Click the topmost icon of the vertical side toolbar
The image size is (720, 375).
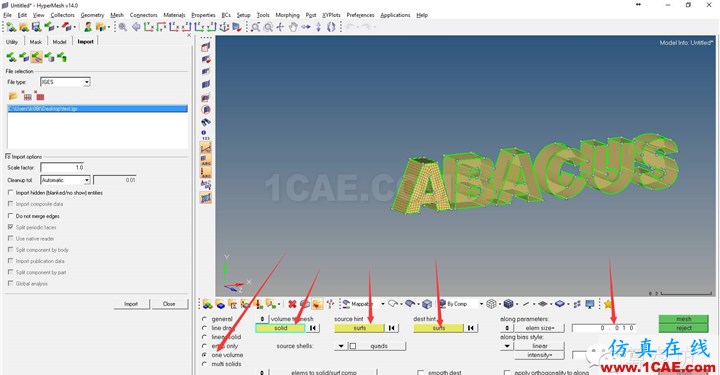pos(206,47)
